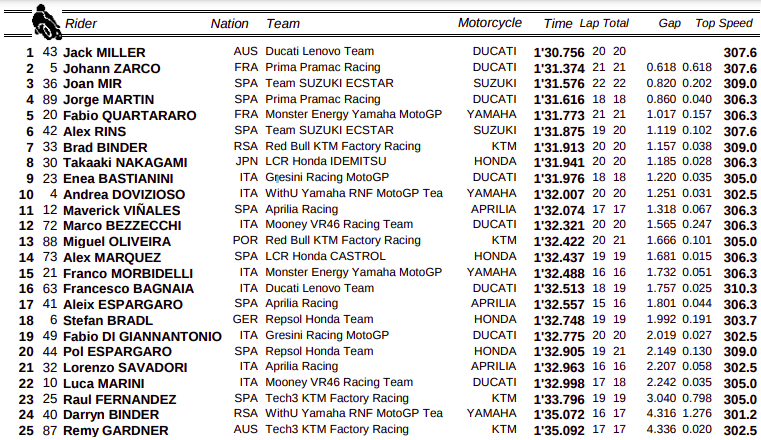Click the Top Speed column header
761x440 pixels.
pyautogui.click(x=725, y=23)
